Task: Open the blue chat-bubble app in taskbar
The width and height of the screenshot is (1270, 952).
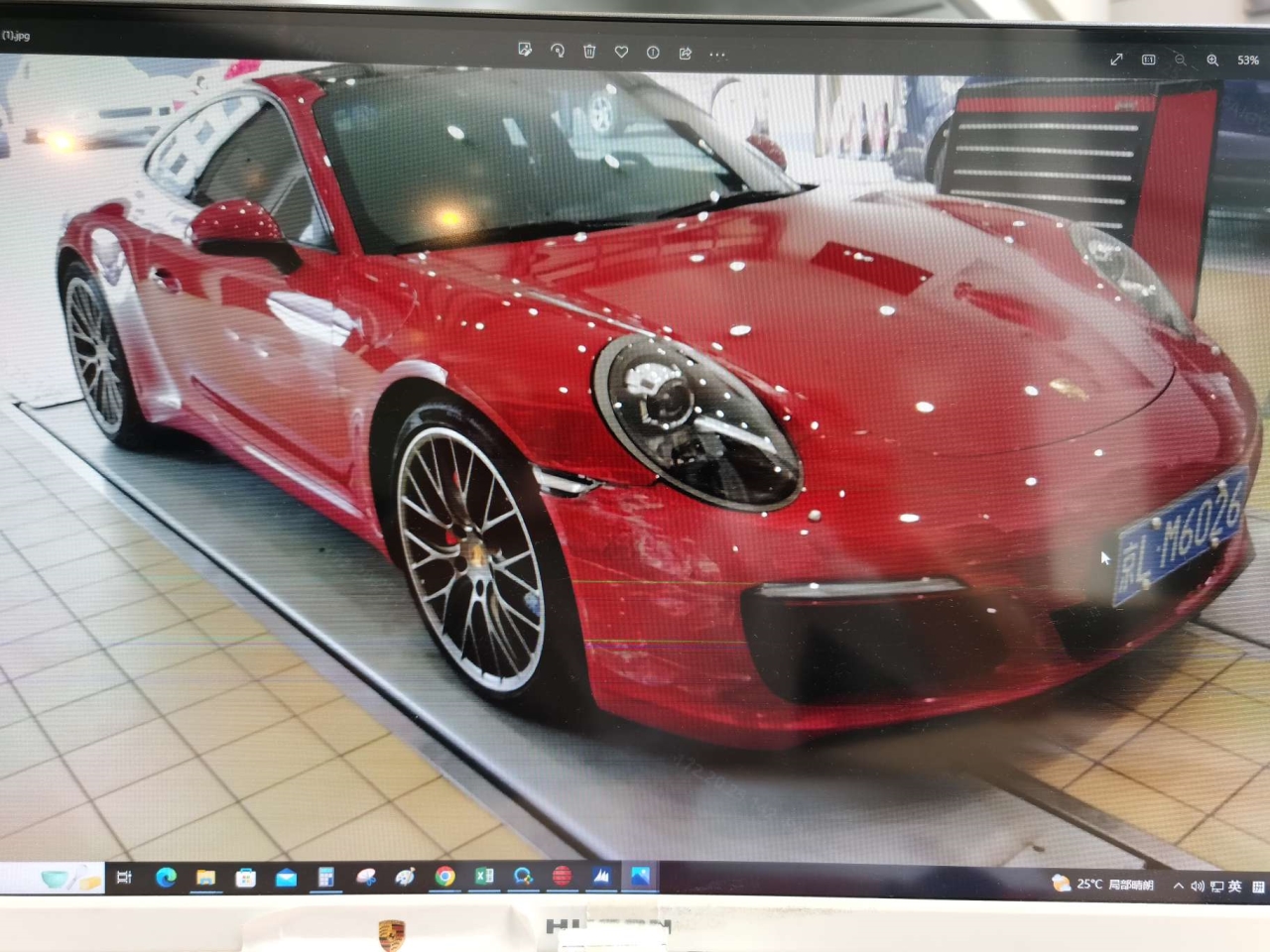Action: tap(523, 877)
